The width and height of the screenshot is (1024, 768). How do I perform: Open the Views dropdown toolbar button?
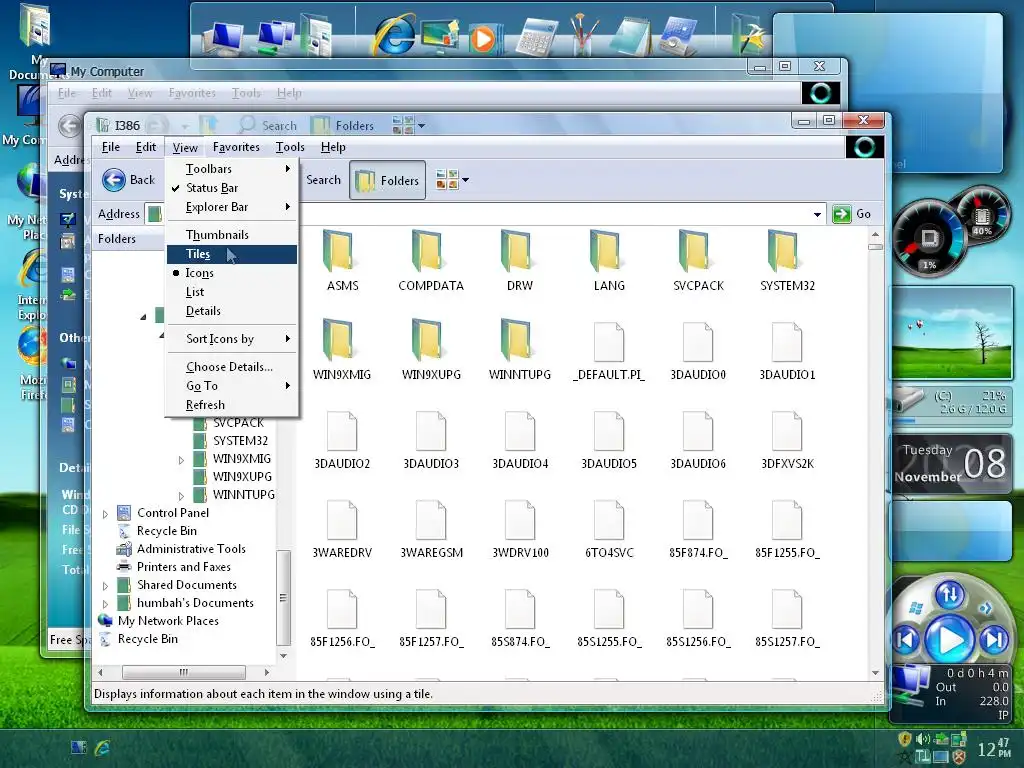(x=452, y=180)
